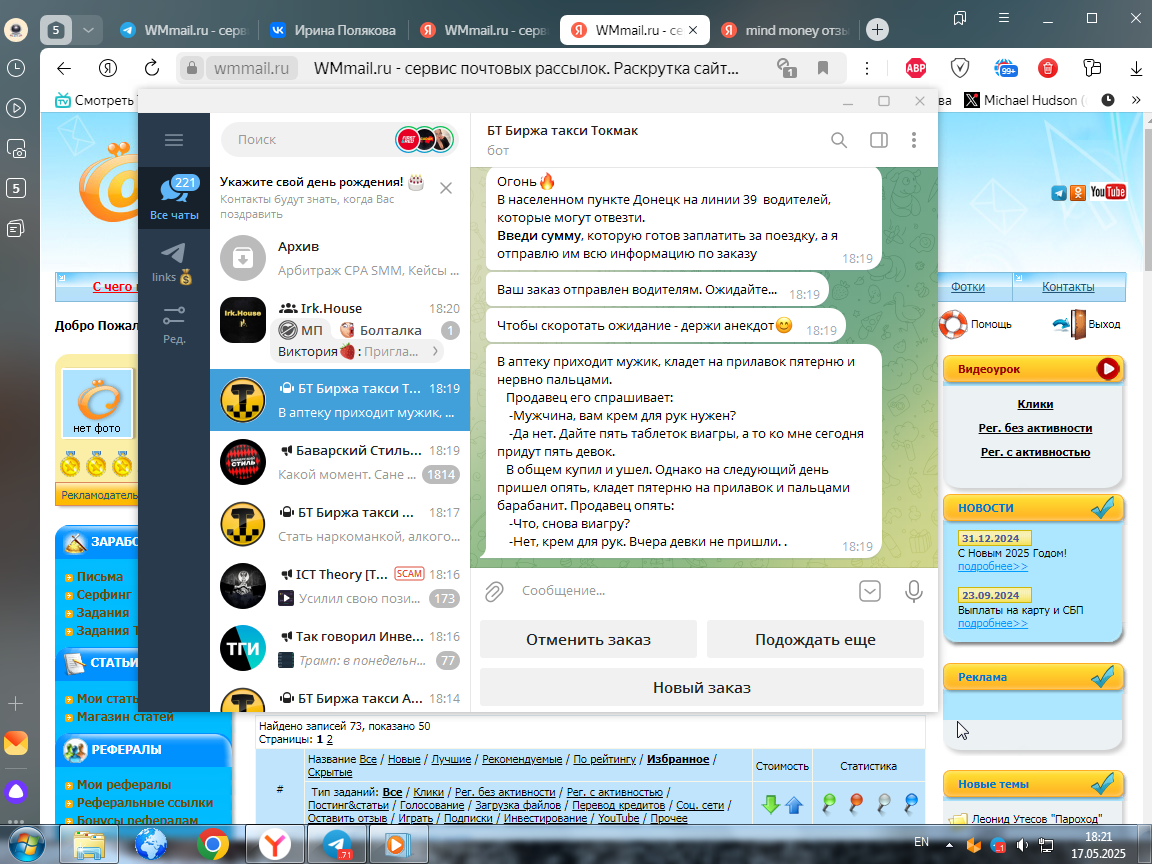Open the YouTube icon on the website
Viewport: 1152px width, 864px height.
[x=1108, y=192]
